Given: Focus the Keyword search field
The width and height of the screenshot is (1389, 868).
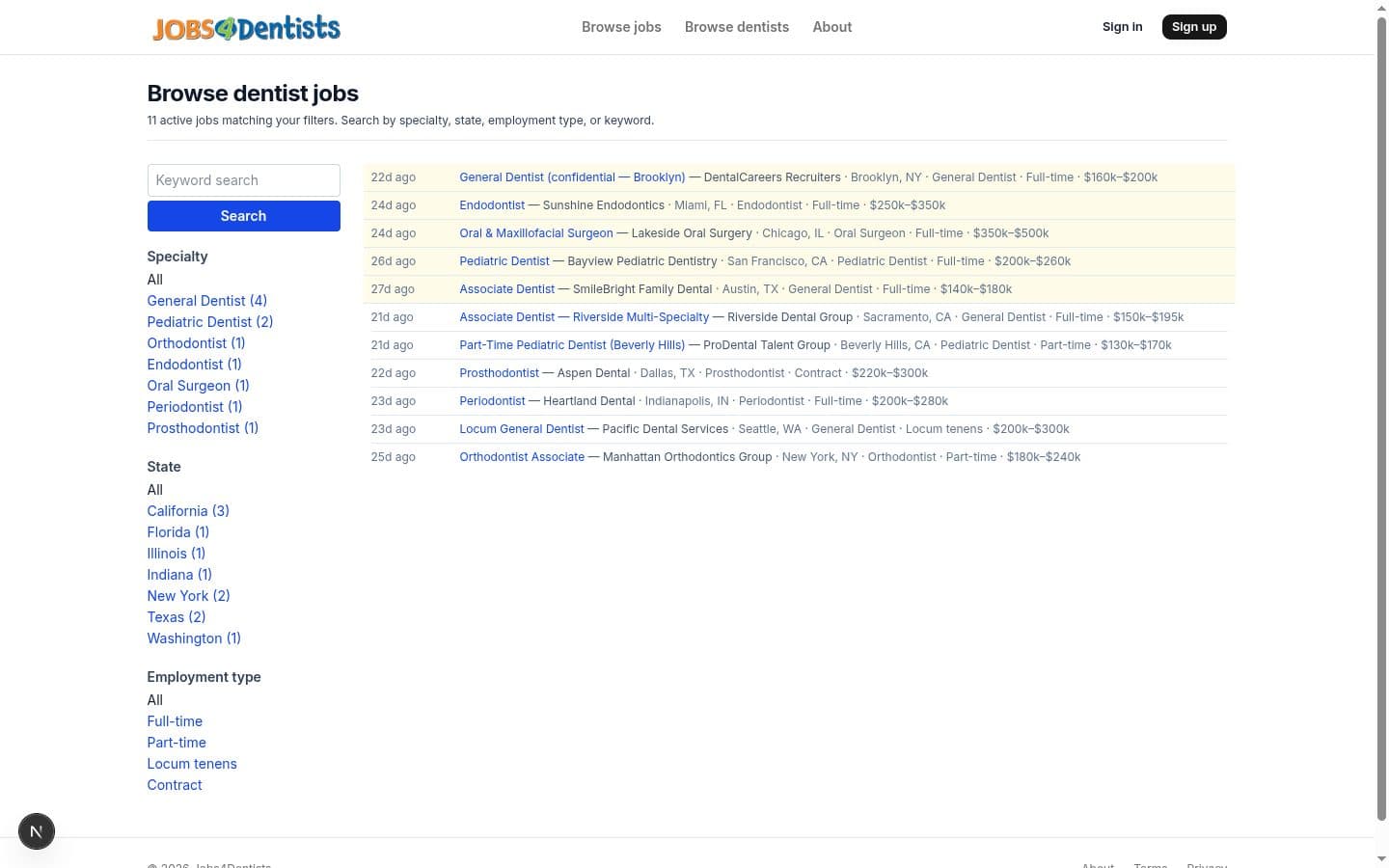Looking at the screenshot, I should [243, 180].
